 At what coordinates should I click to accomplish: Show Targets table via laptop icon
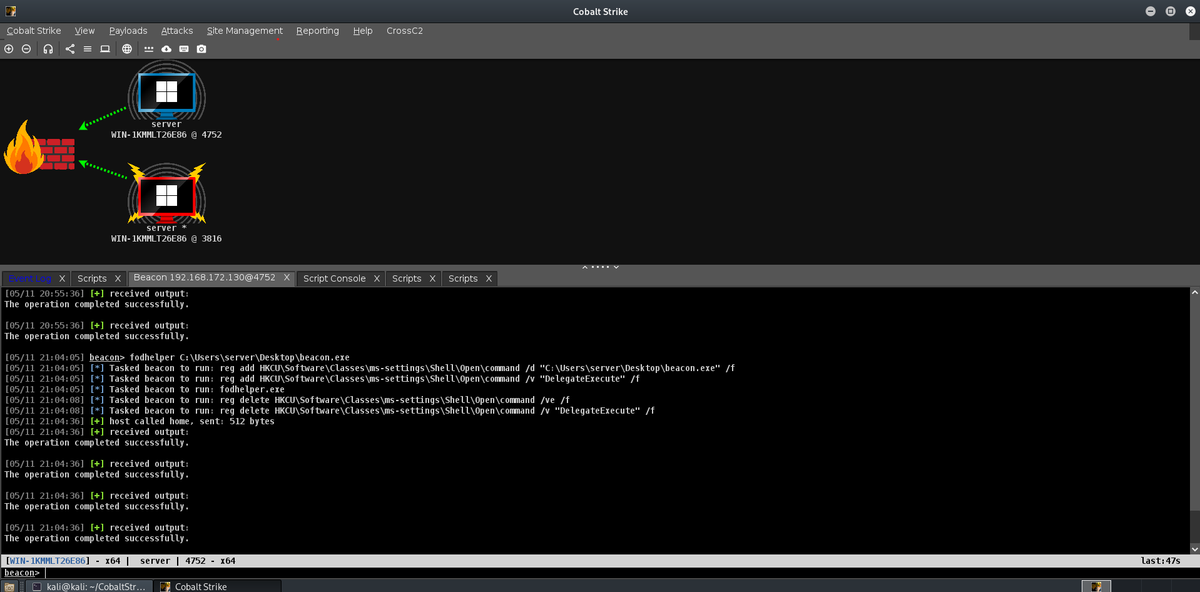(105, 49)
